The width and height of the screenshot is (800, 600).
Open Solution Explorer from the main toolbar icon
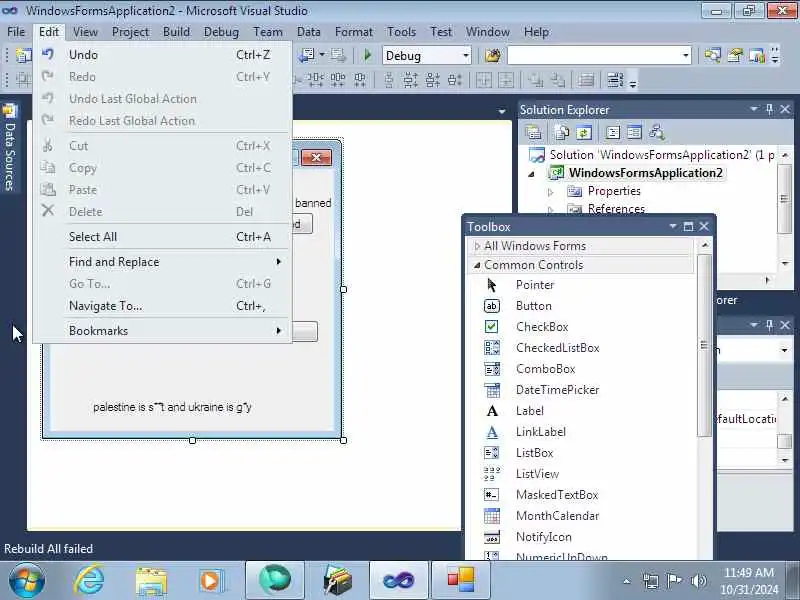coord(713,55)
